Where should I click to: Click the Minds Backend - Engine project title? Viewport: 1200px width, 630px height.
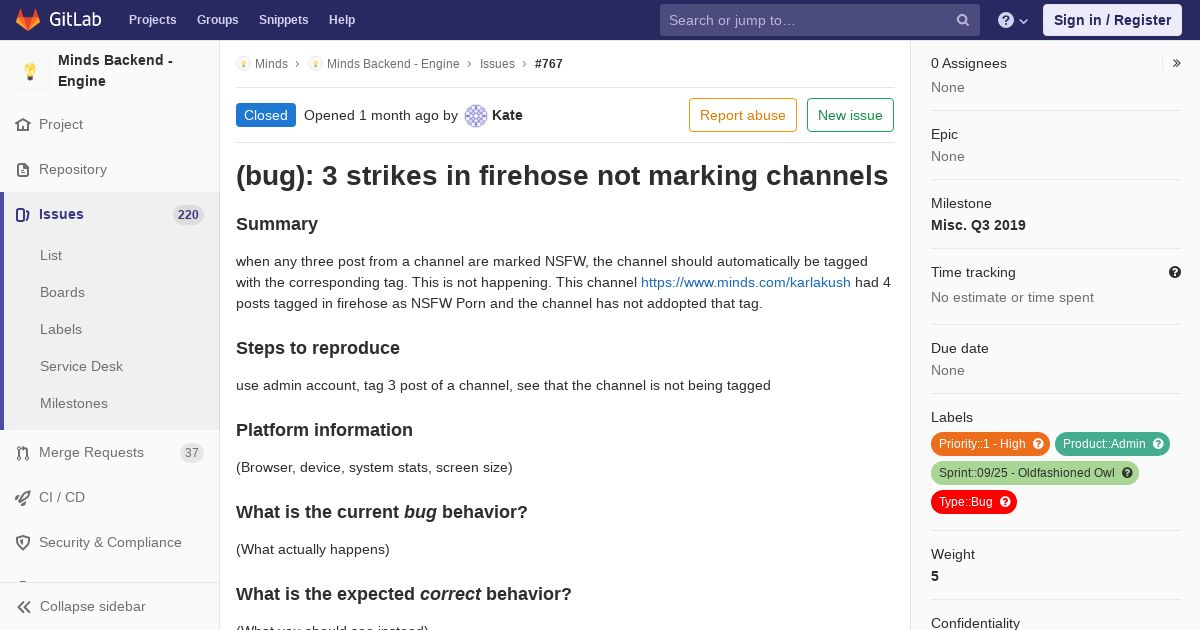coord(115,71)
